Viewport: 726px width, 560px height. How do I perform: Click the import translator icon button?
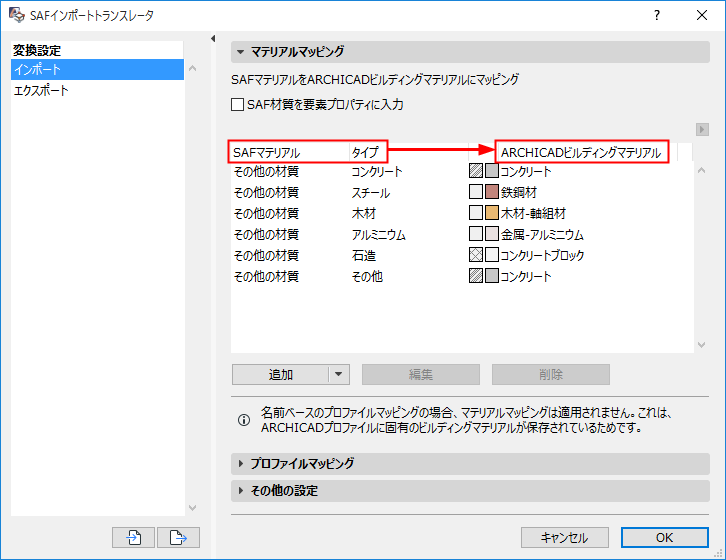[133, 537]
